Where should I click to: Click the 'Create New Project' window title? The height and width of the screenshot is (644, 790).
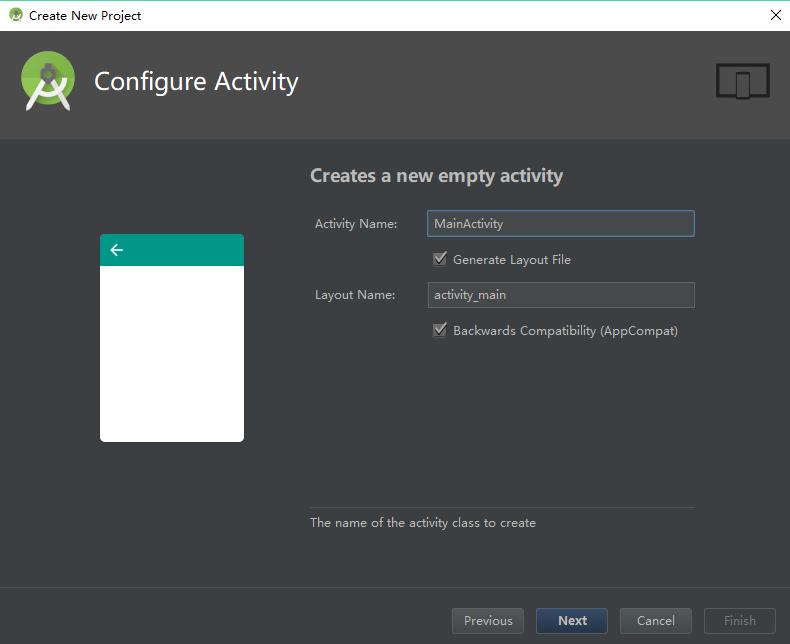tap(85, 16)
